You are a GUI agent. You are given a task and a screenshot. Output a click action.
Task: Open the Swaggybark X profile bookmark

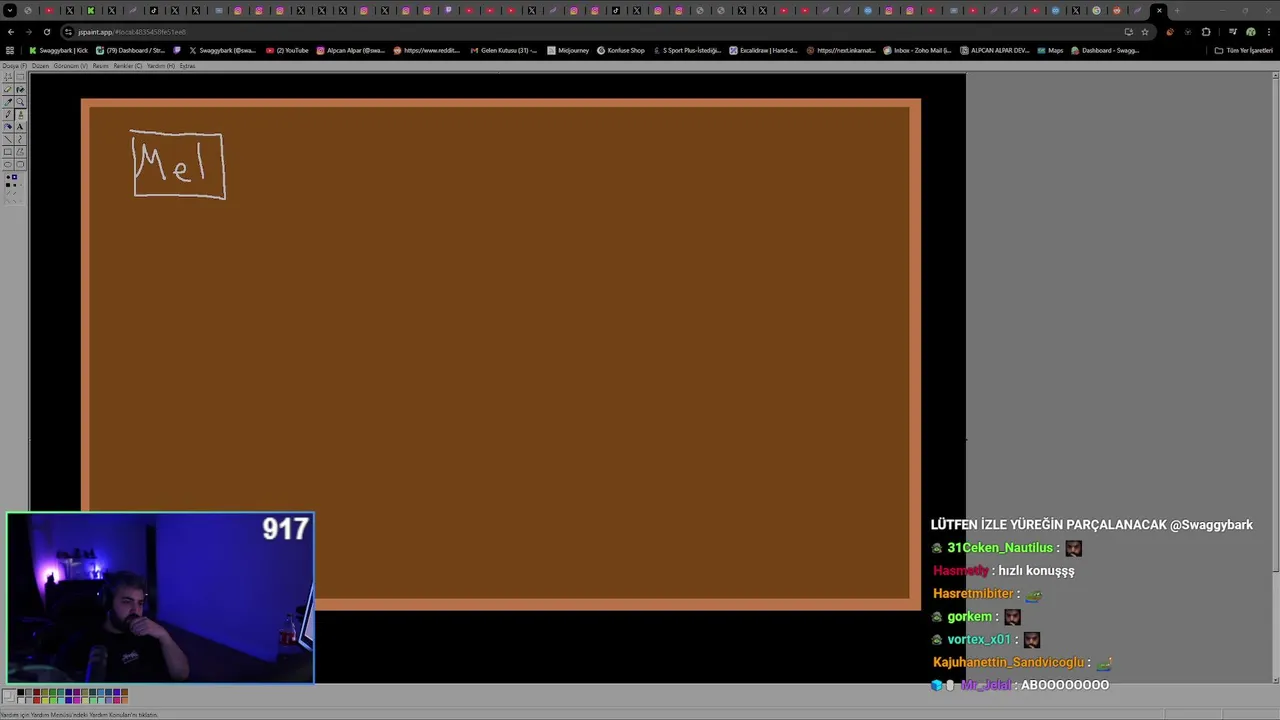tap(222, 50)
